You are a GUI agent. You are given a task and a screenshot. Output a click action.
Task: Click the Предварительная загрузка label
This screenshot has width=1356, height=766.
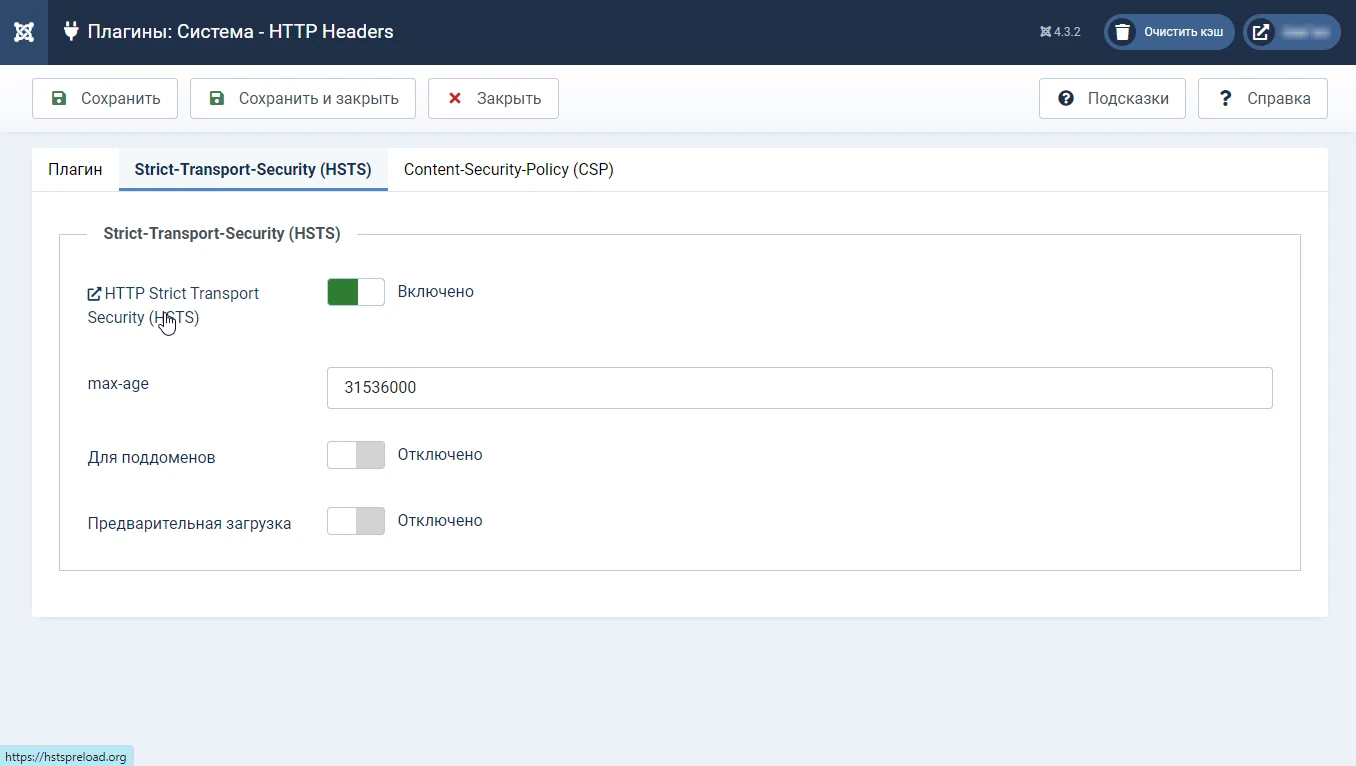190,524
